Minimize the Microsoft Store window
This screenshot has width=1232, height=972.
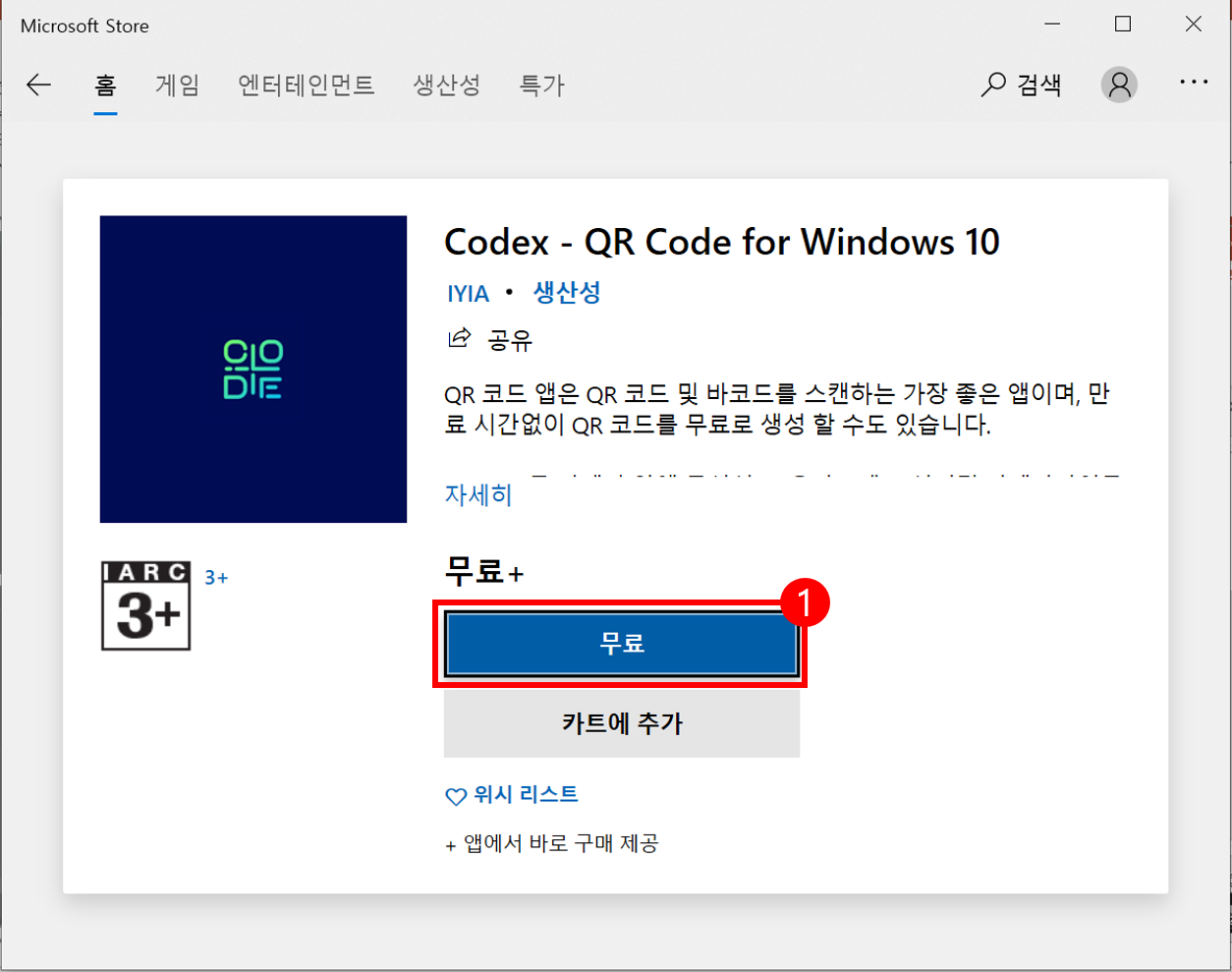[x=1052, y=25]
